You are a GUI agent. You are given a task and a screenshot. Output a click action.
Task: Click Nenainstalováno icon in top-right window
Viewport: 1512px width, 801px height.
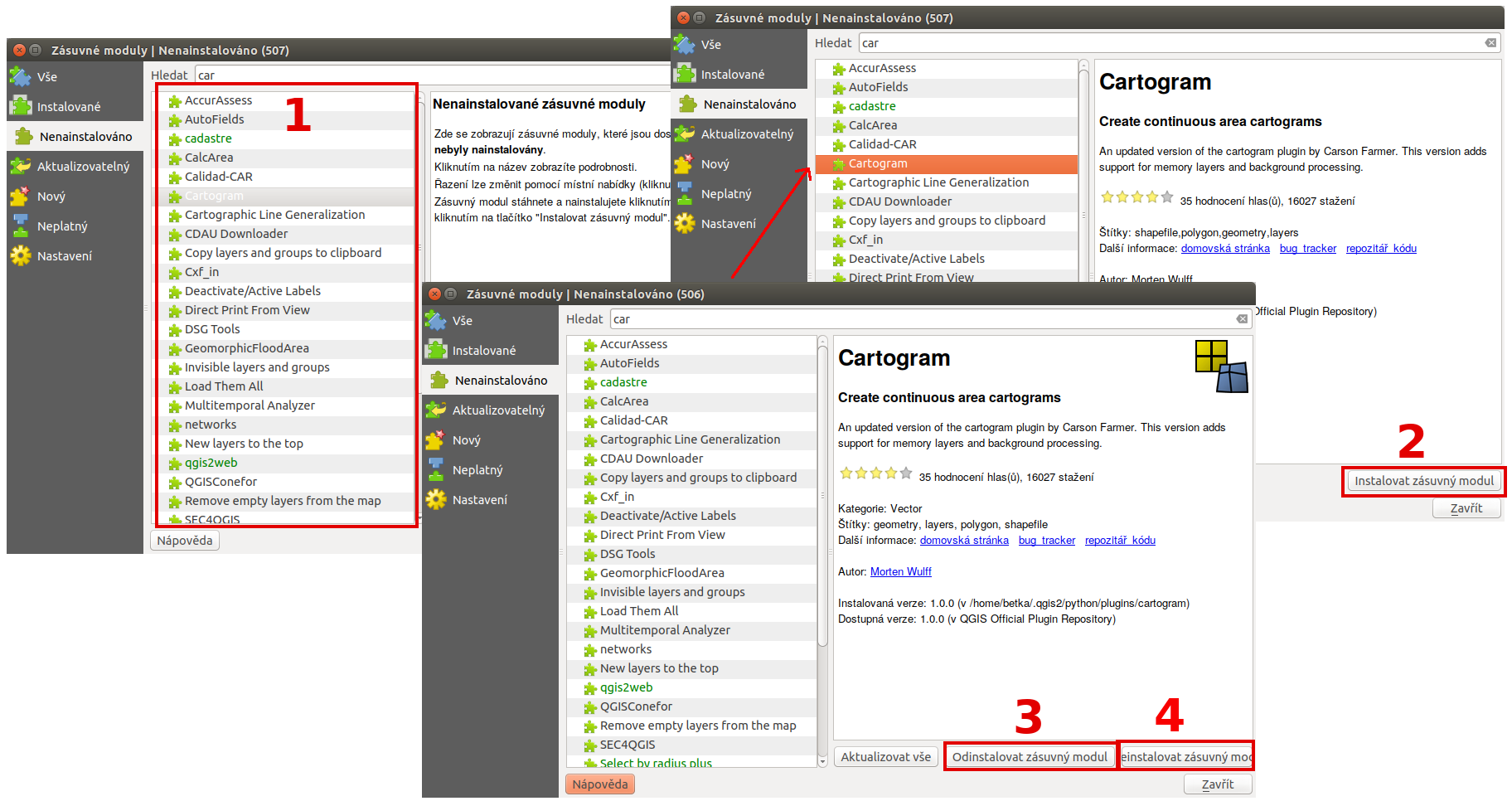click(x=686, y=104)
